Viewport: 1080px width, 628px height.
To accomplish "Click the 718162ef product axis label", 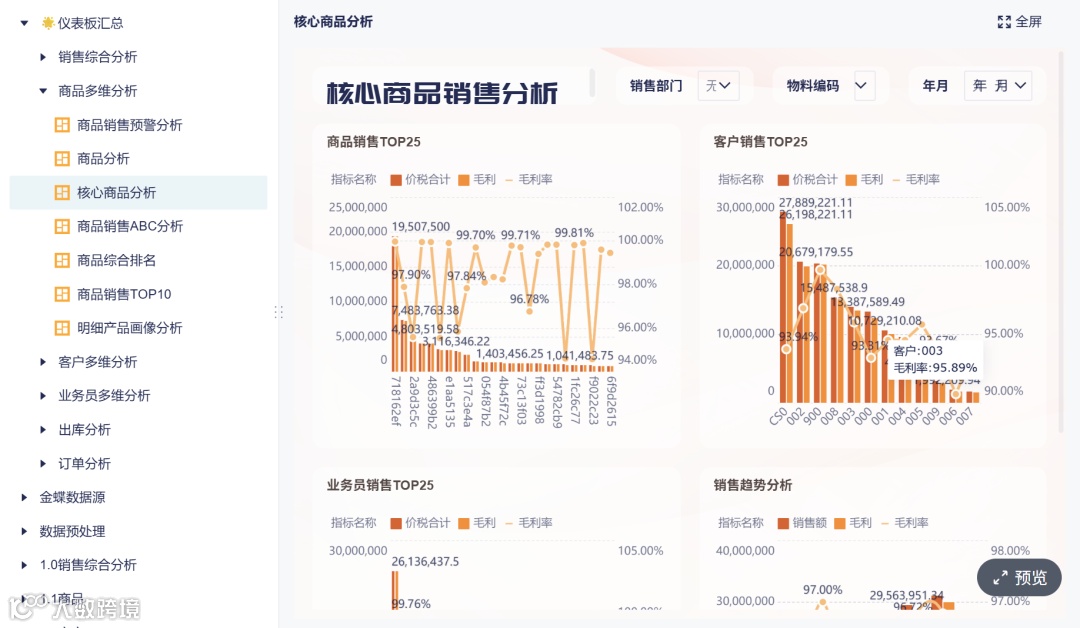I will [x=396, y=401].
